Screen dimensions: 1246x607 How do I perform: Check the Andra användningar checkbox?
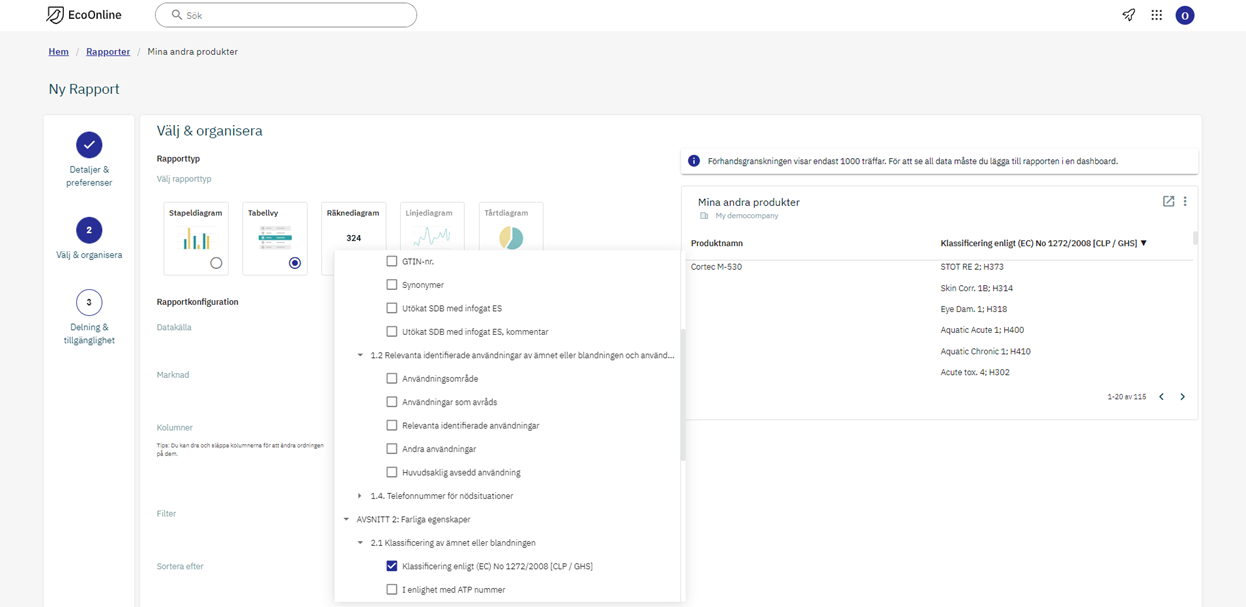click(392, 449)
